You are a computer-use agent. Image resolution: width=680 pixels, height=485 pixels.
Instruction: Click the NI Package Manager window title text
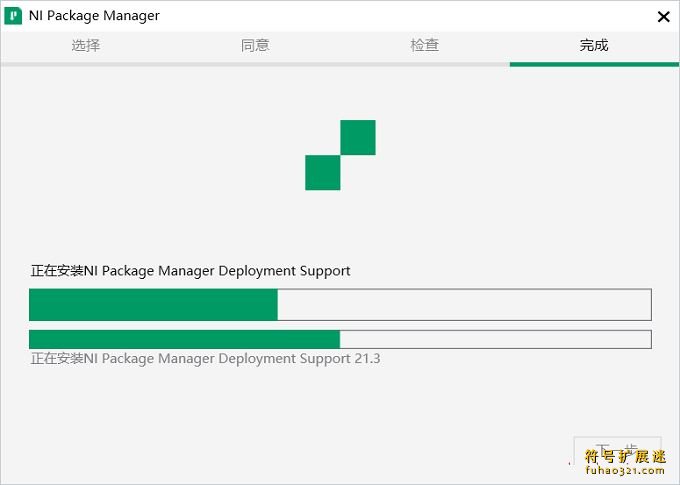(x=94, y=16)
